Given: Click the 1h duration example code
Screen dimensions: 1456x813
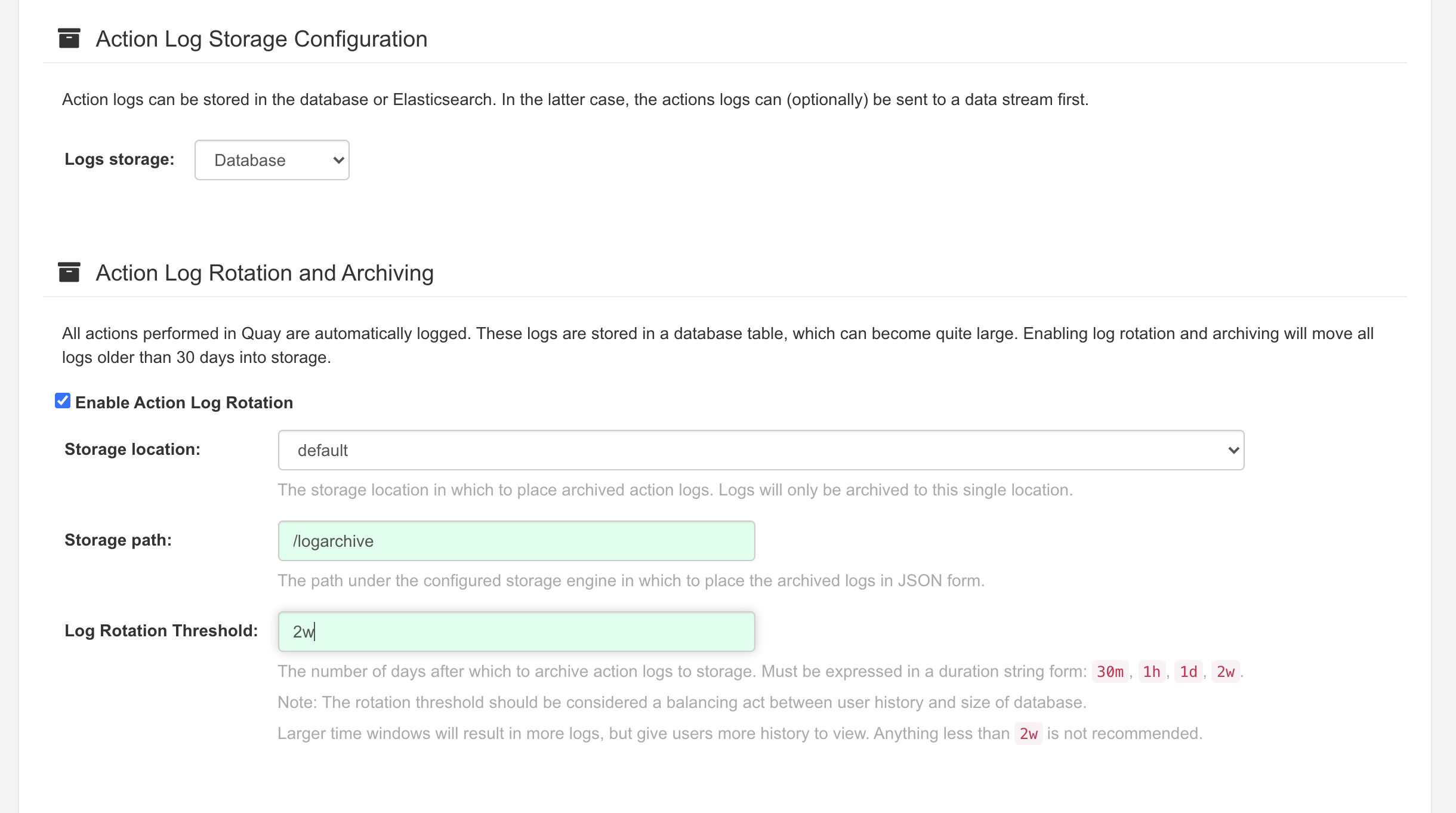Looking at the screenshot, I should click(x=1151, y=672).
